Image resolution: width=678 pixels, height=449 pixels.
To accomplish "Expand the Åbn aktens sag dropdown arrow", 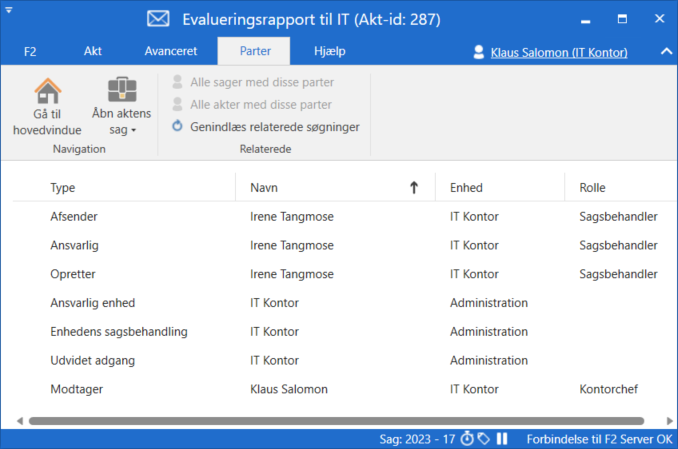I will pyautogui.click(x=133, y=130).
